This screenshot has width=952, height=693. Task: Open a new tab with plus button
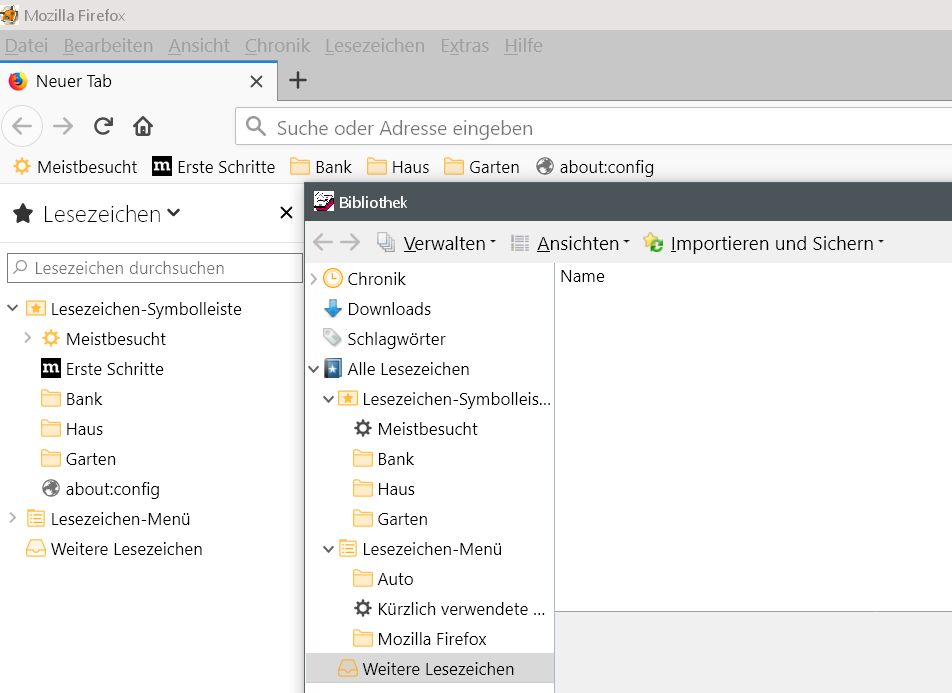pyautogui.click(x=298, y=80)
